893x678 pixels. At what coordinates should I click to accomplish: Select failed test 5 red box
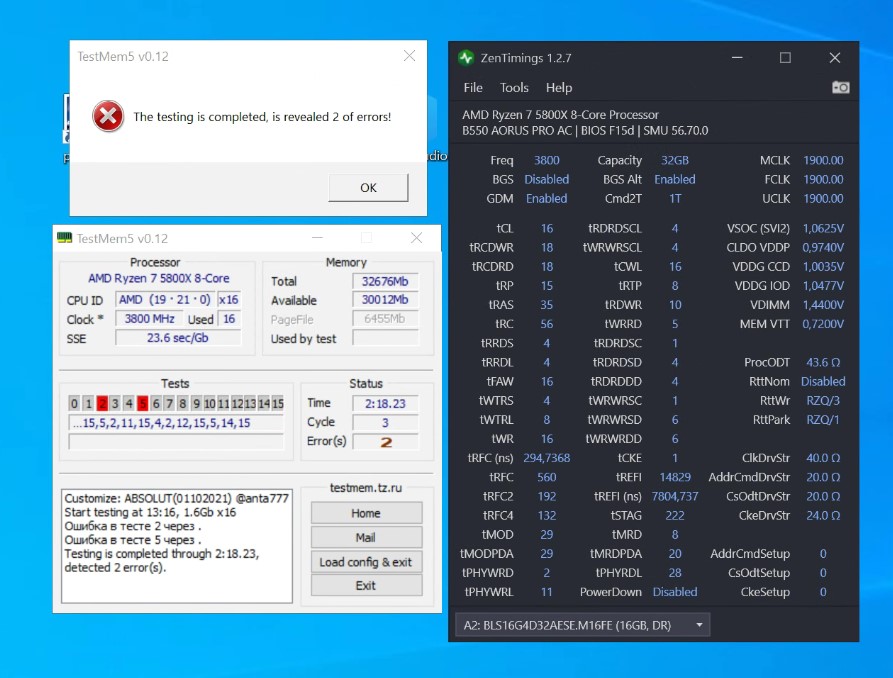142,403
